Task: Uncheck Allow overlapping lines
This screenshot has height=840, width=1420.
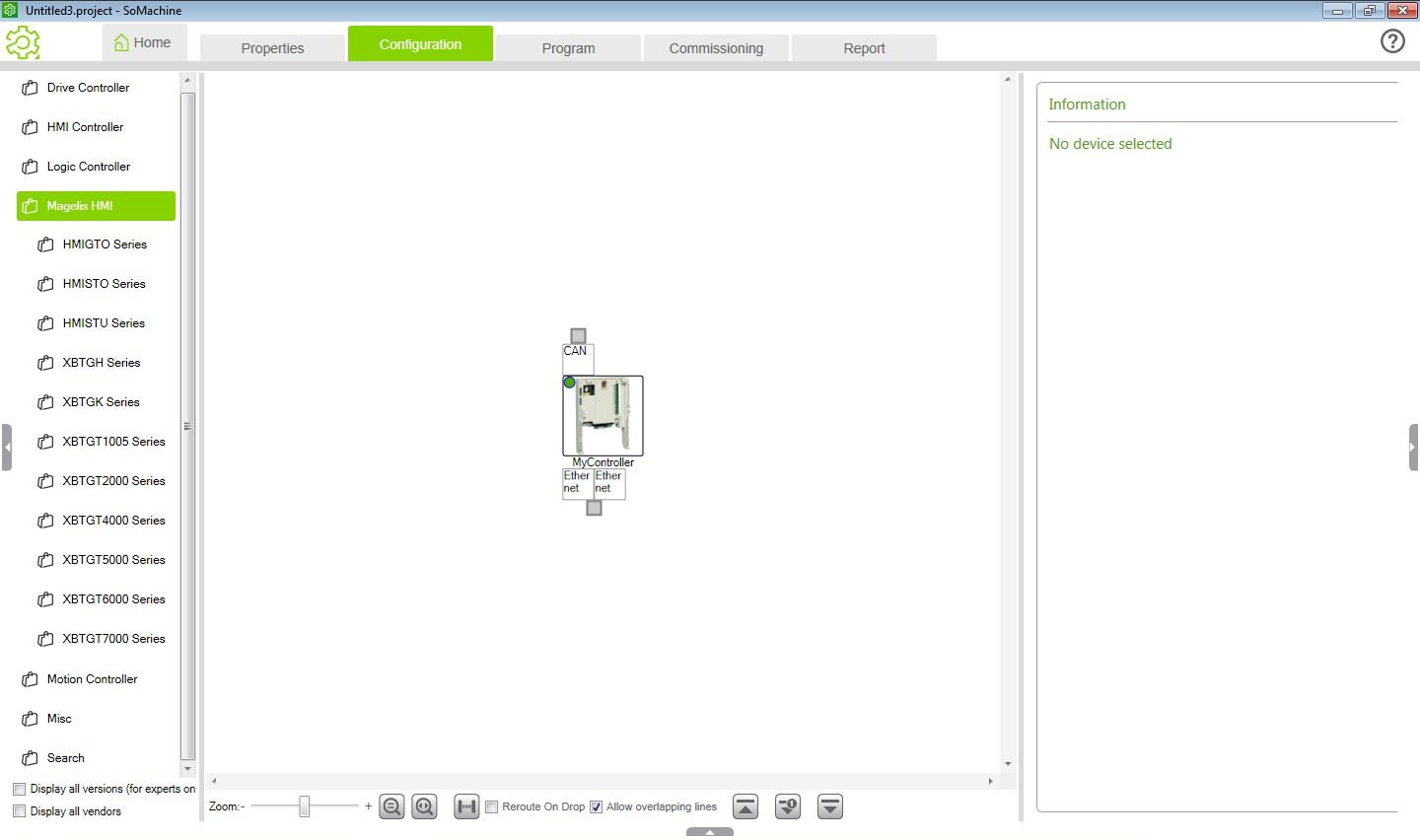Action: tap(596, 806)
